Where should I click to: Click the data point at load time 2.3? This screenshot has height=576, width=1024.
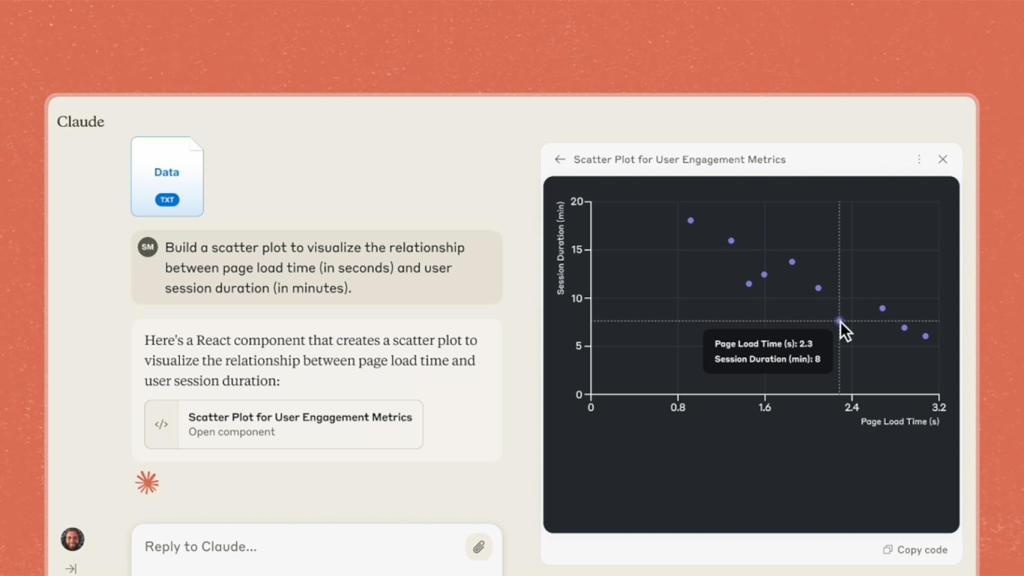tap(839, 321)
